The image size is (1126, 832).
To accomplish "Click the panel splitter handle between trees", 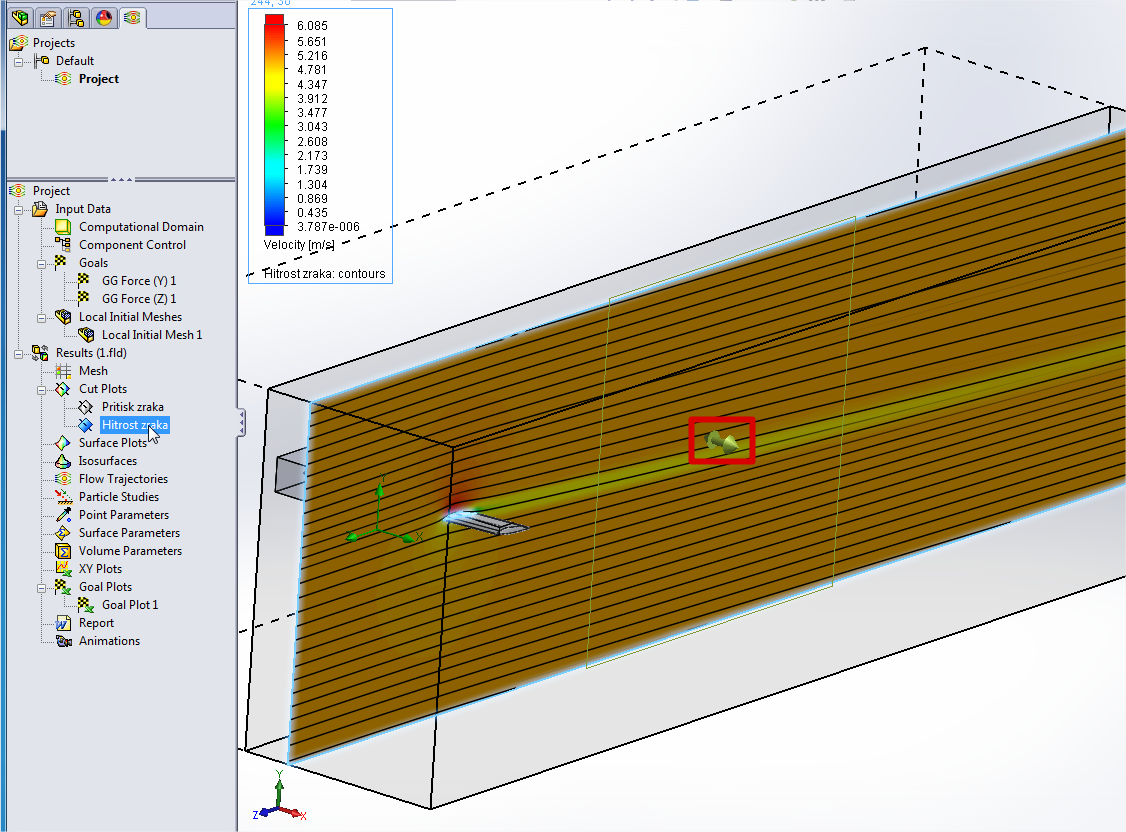I will pos(120,179).
